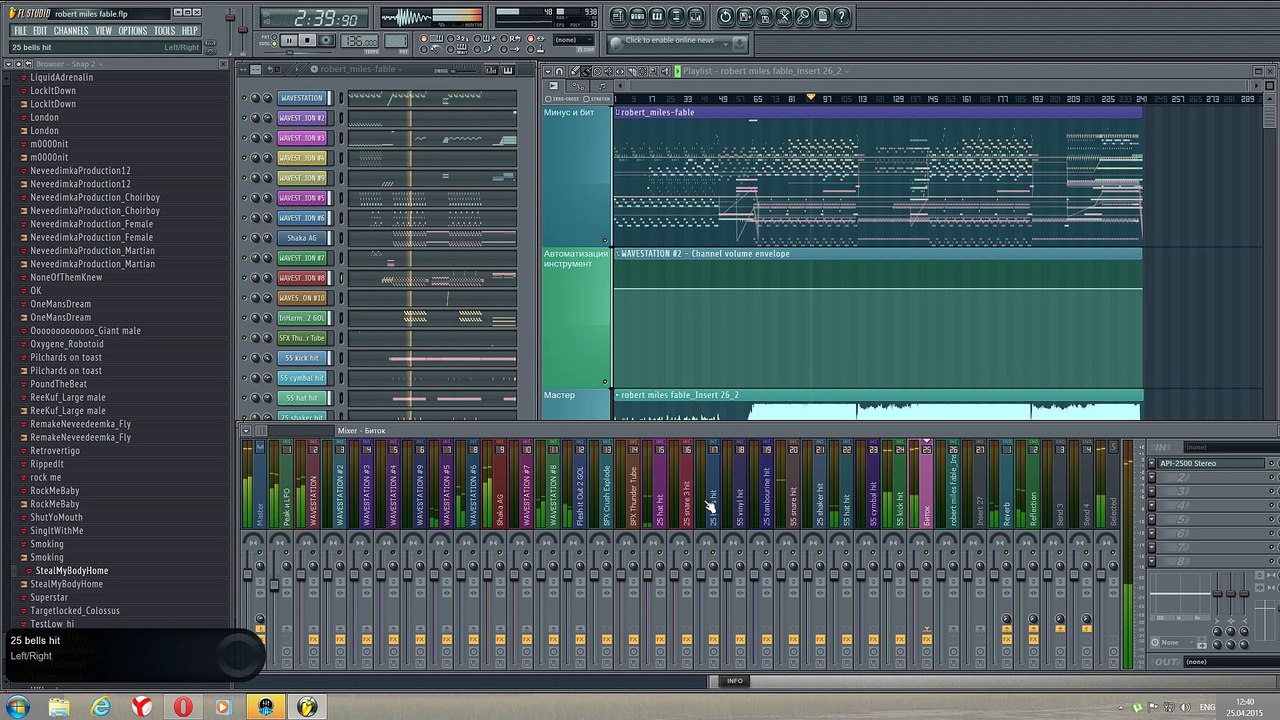Image resolution: width=1280 pixels, height=720 pixels.
Task: Open the OPTIONS menu
Action: pos(132,31)
